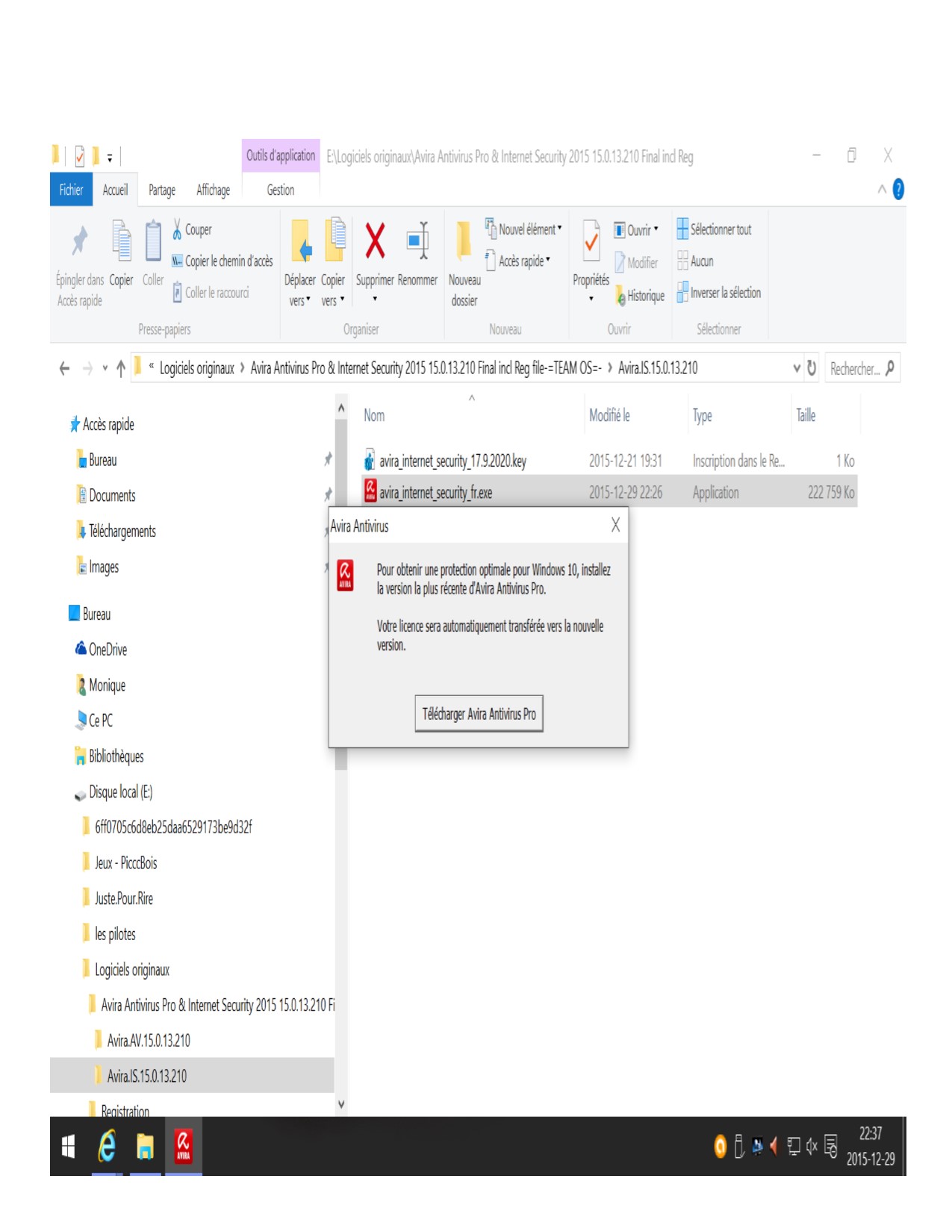Open the Fichier menu tab

(x=71, y=190)
